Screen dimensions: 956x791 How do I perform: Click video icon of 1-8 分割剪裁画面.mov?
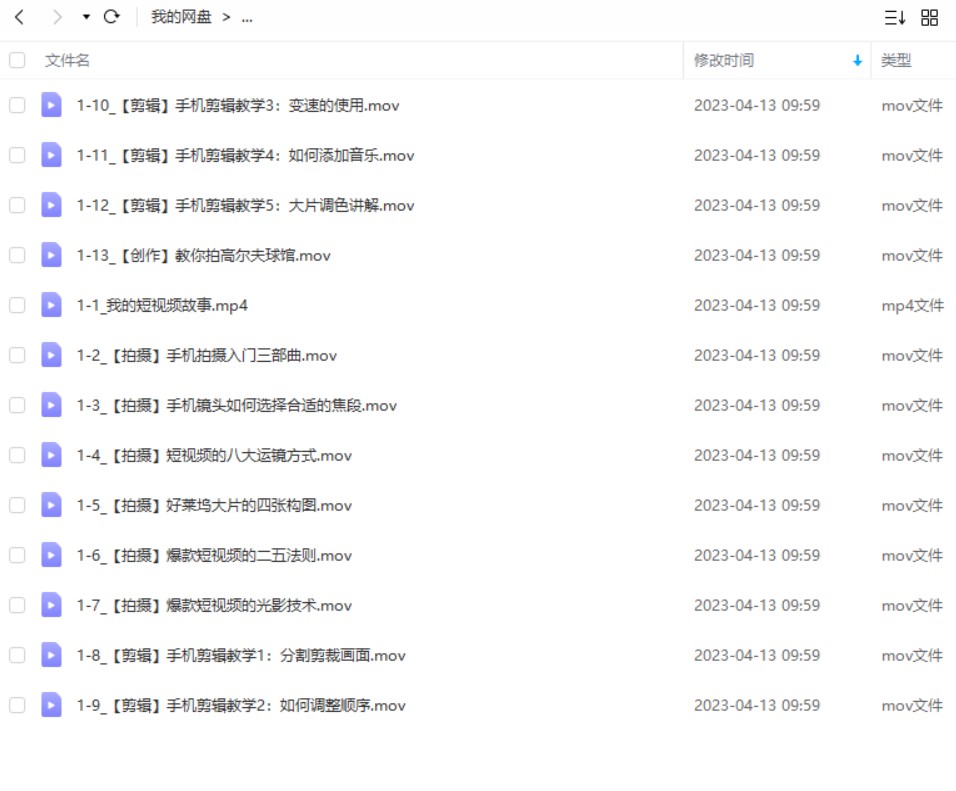point(51,655)
